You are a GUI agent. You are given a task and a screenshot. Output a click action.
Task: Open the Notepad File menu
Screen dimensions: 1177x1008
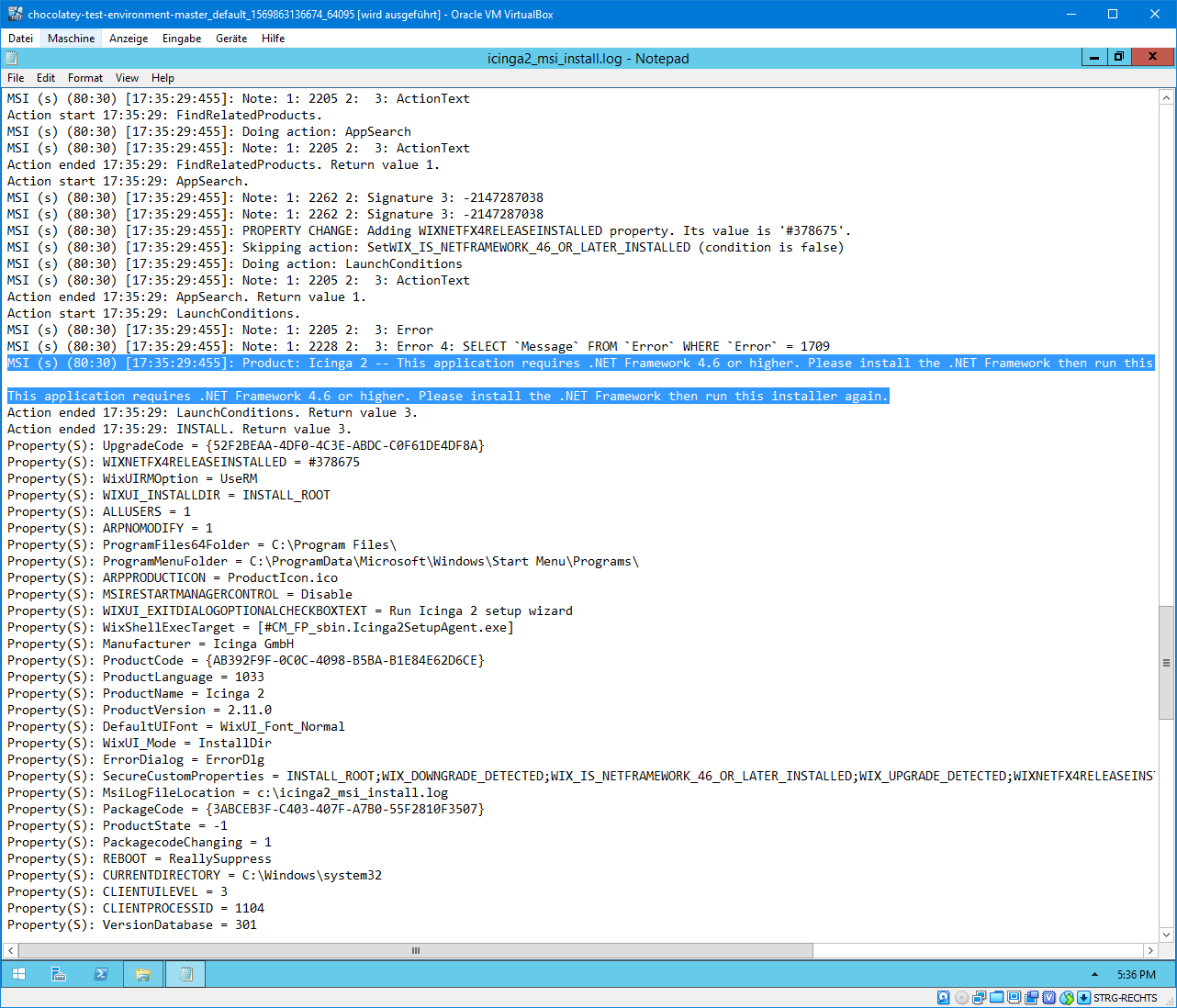(16, 78)
